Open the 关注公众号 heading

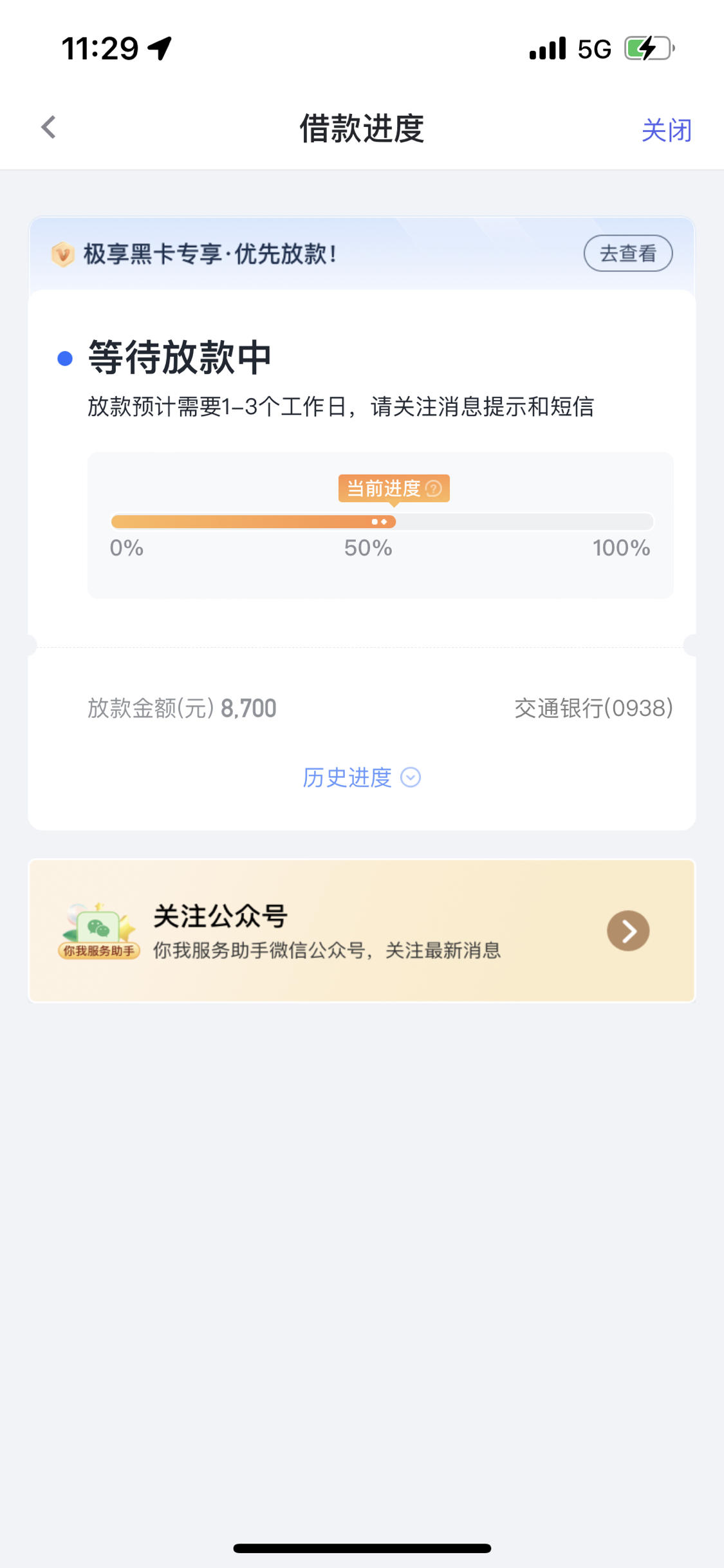[220, 915]
